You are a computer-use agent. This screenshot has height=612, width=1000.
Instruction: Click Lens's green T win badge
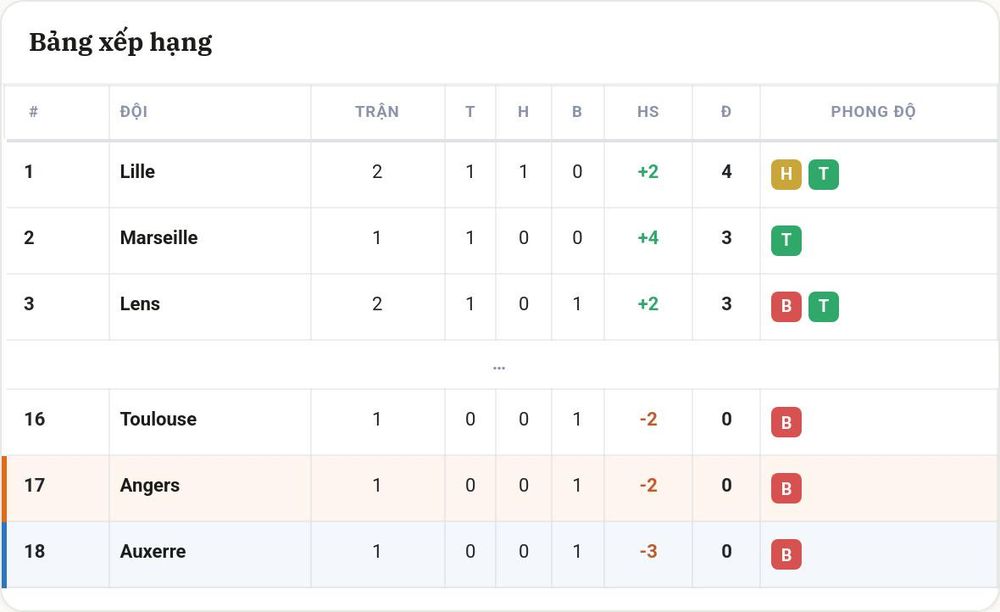point(823,307)
